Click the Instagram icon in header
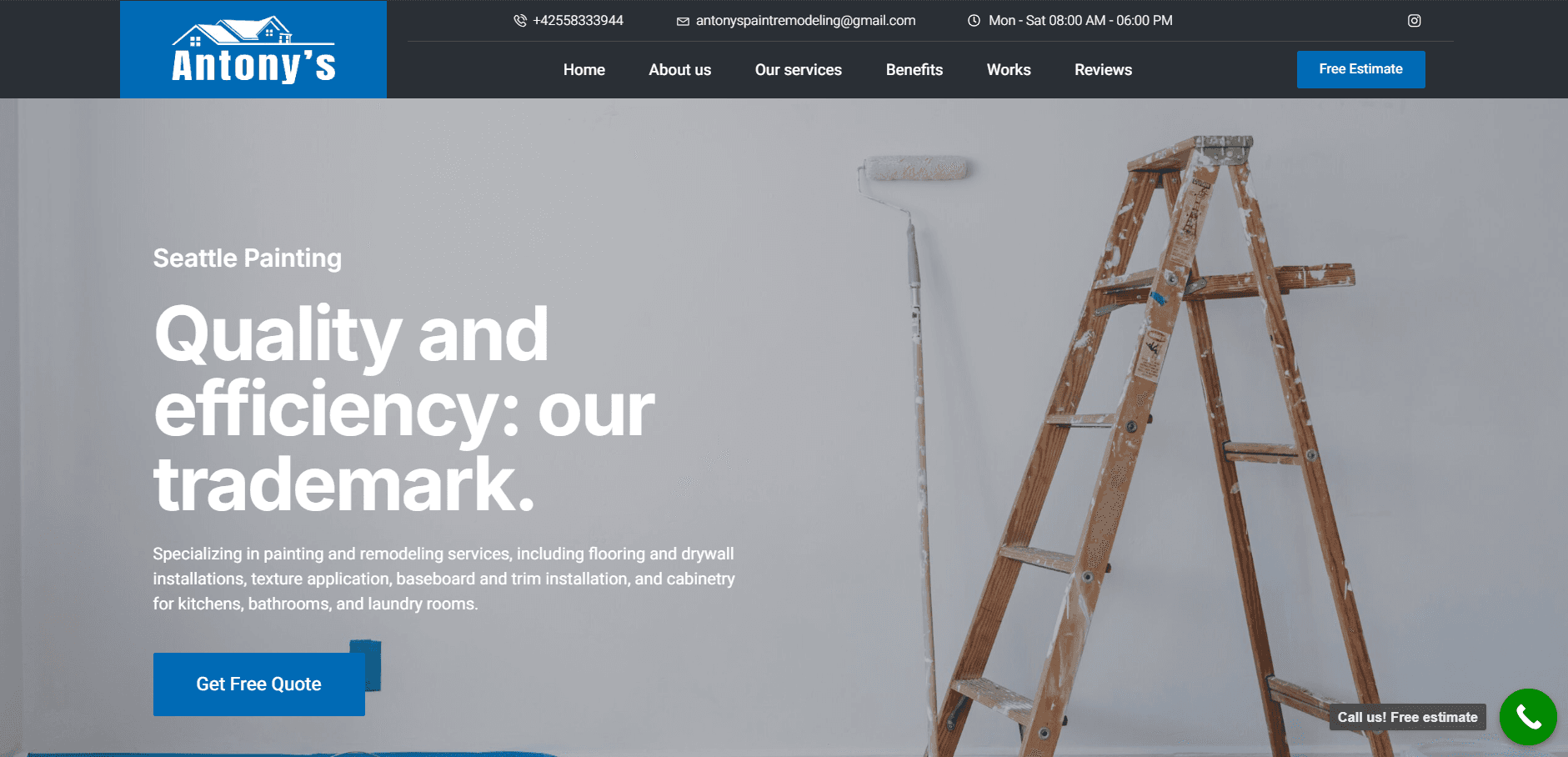 [x=1414, y=21]
